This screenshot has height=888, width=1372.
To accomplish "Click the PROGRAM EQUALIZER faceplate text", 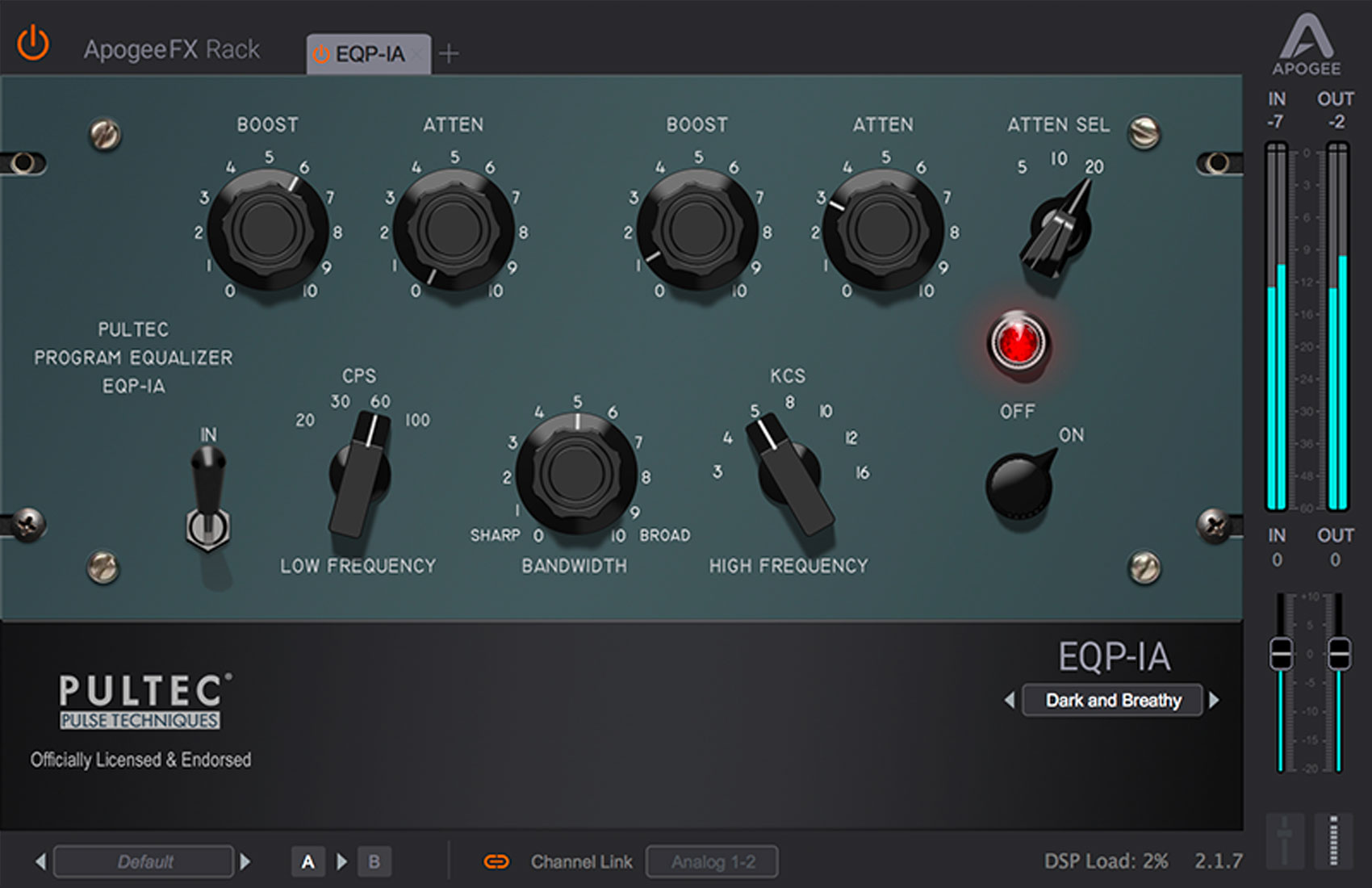I will (133, 358).
